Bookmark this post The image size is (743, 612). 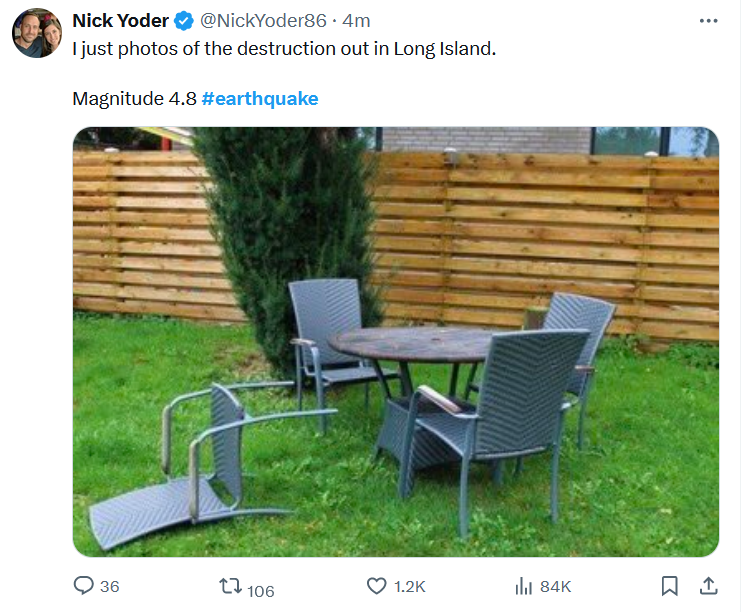(670, 586)
